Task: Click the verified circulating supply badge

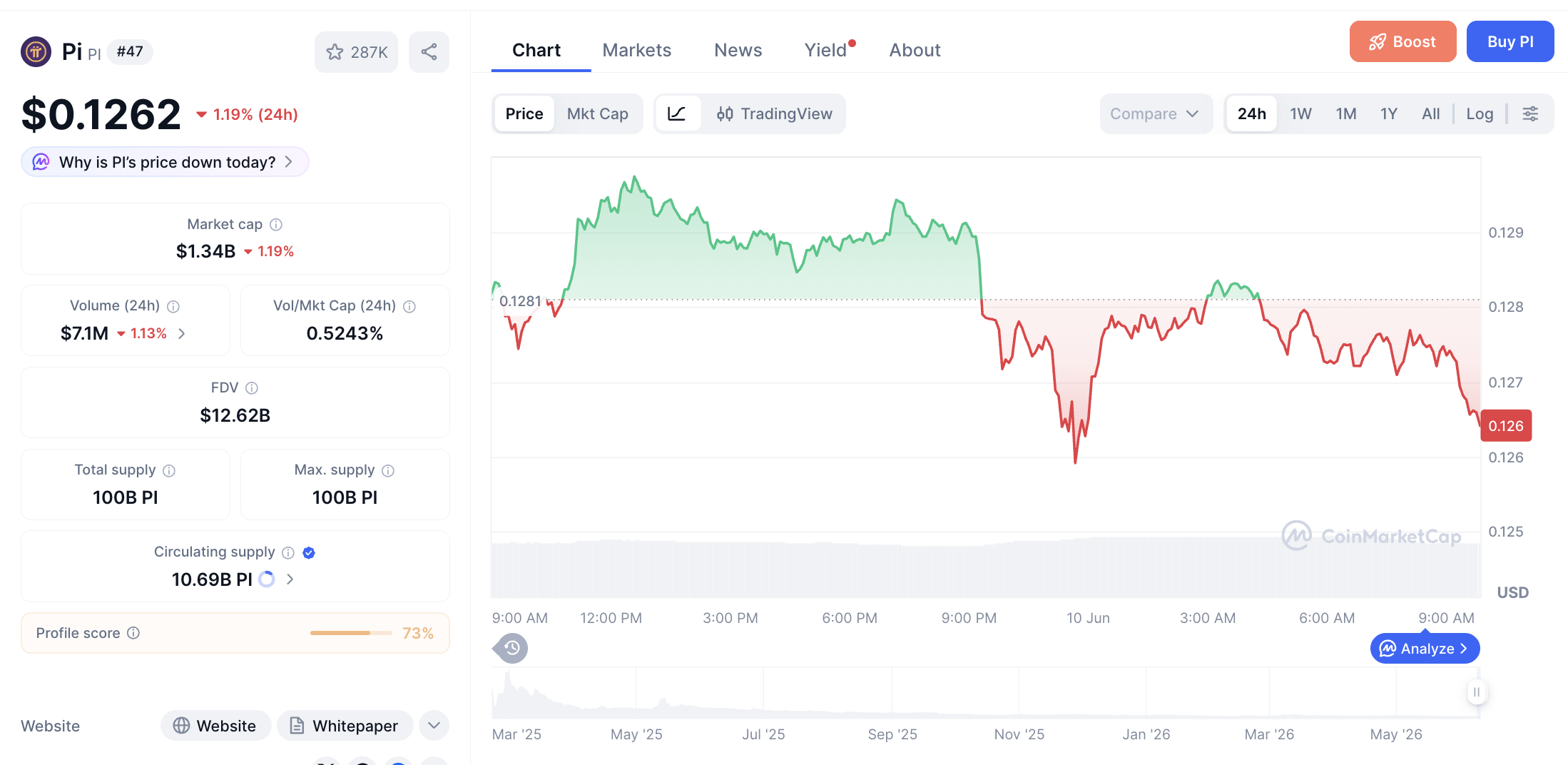Action: 309,553
